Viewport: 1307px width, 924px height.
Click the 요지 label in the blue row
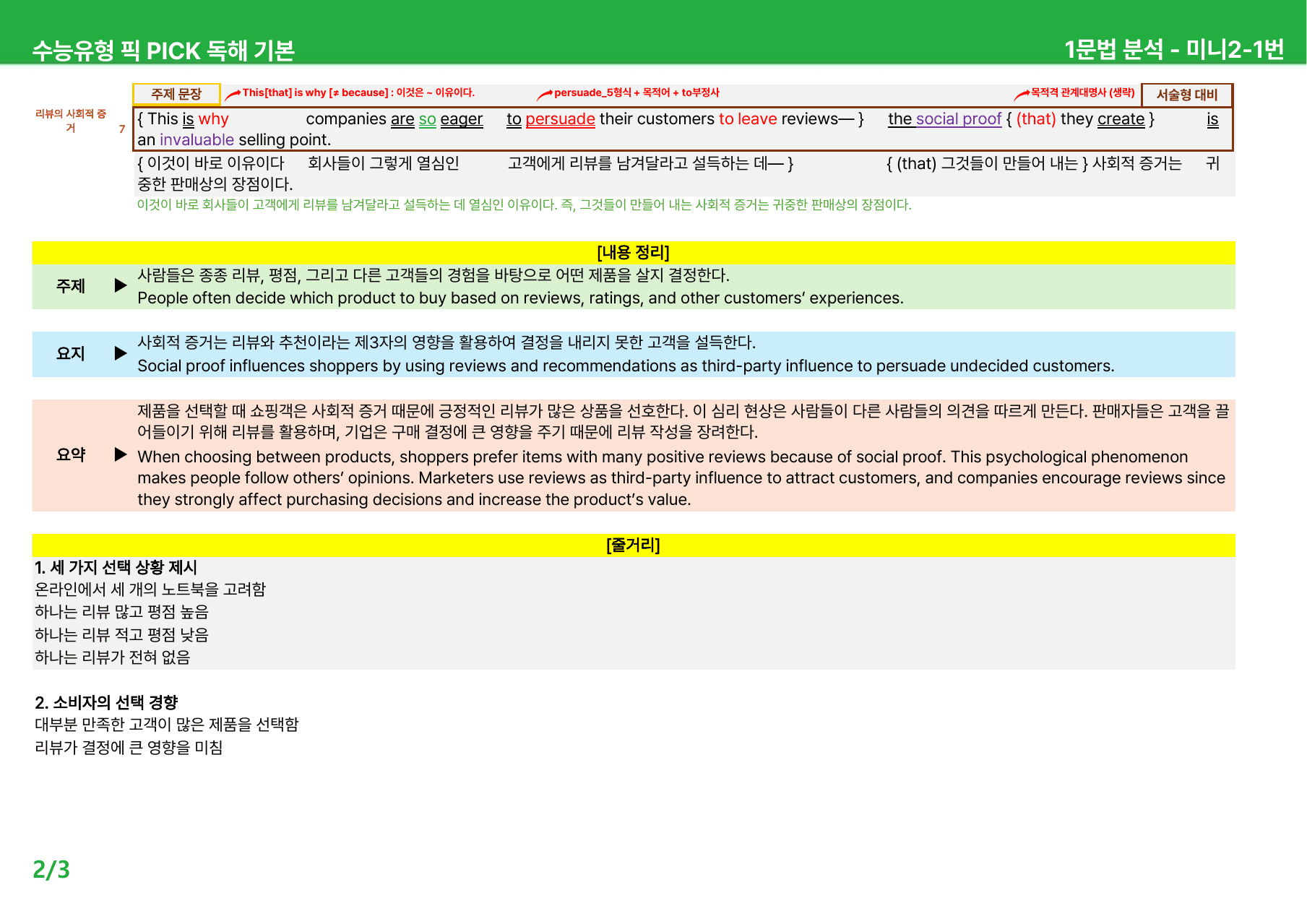pos(71,354)
